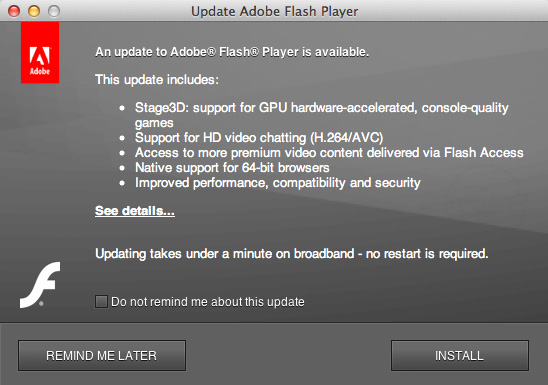This screenshot has width=548, height=385.
Task: Start the update with the Install button
Action: 460,356
